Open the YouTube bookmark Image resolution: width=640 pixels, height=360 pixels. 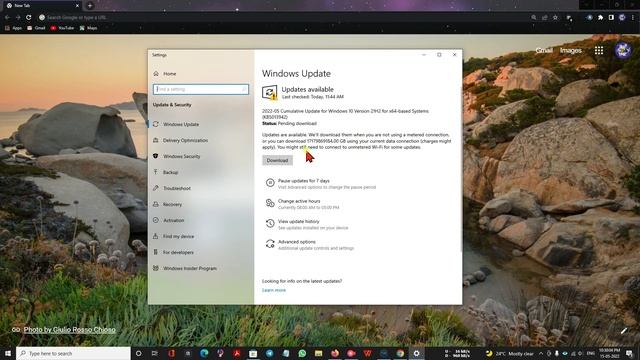tap(62, 28)
